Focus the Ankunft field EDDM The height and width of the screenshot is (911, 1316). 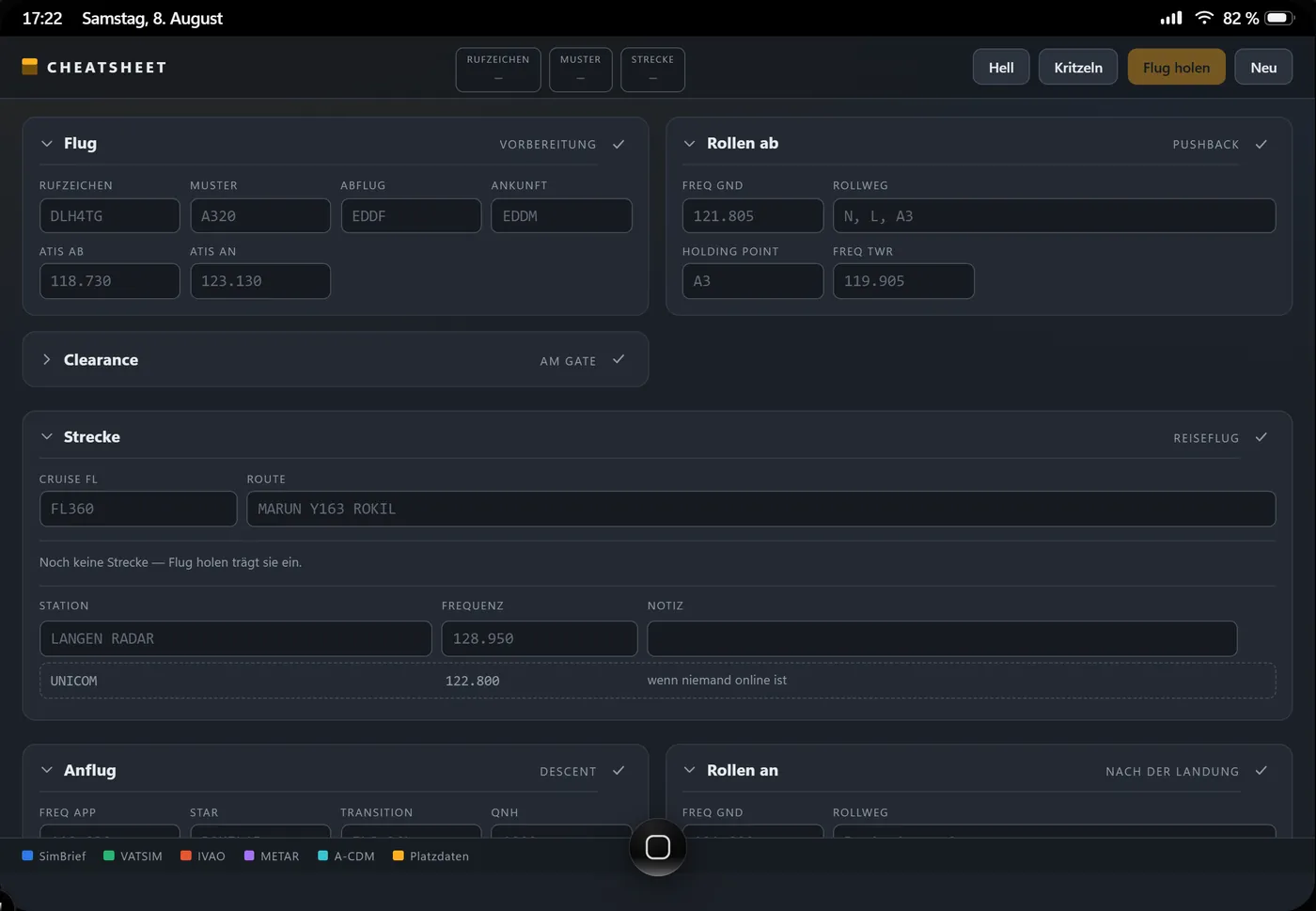click(561, 215)
